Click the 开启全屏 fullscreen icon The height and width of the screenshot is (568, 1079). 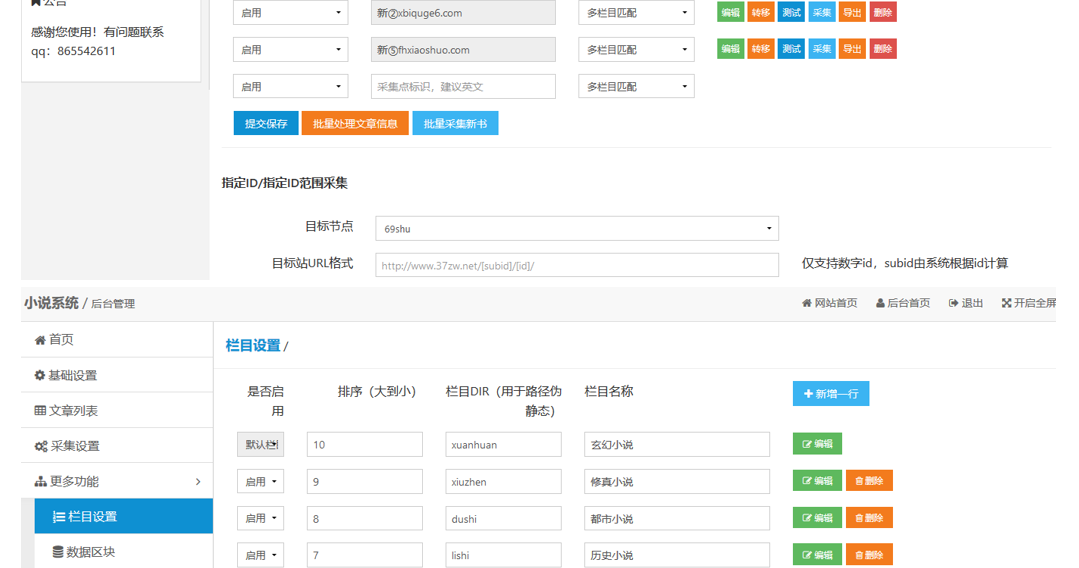[x=1006, y=303]
